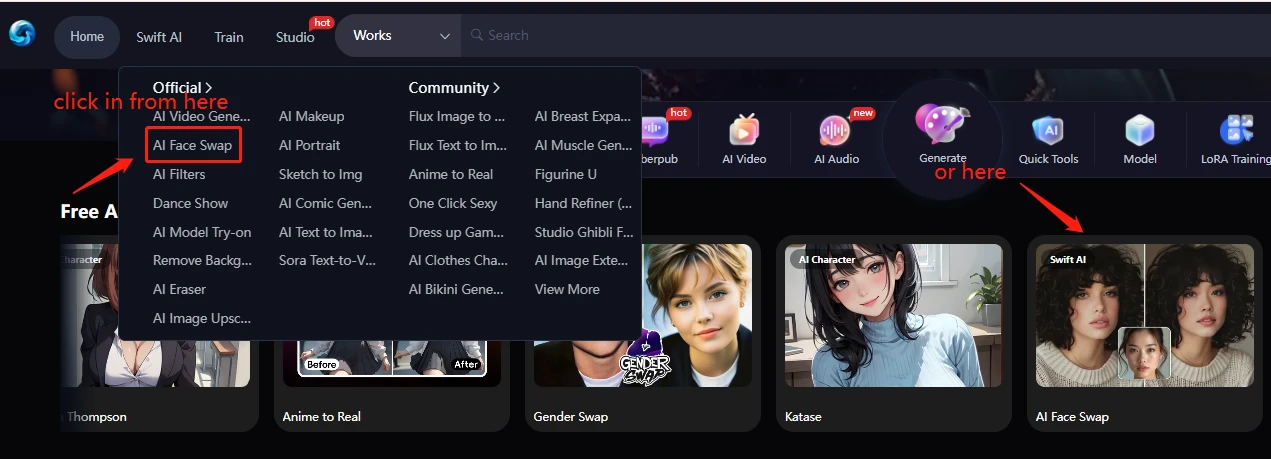Click the site logo icon

pos(21,35)
